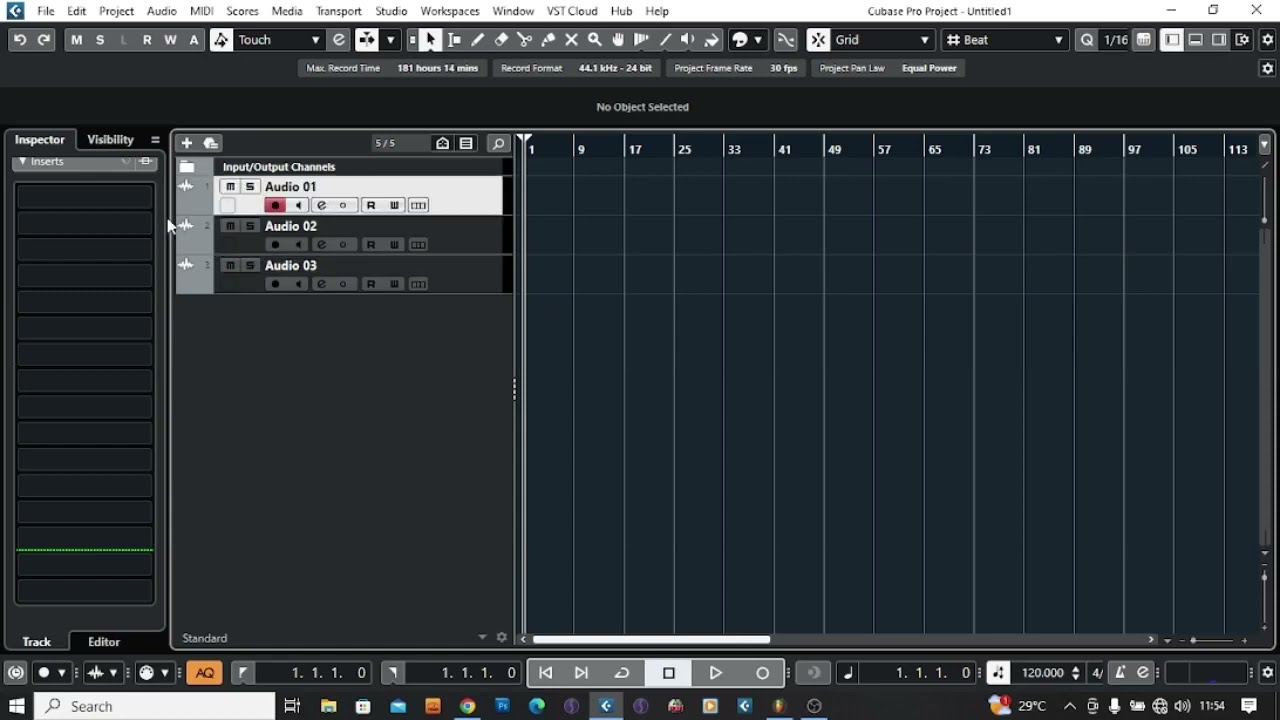Click the Stop button in transport
Image resolution: width=1280 pixels, height=720 pixels.
(669, 673)
